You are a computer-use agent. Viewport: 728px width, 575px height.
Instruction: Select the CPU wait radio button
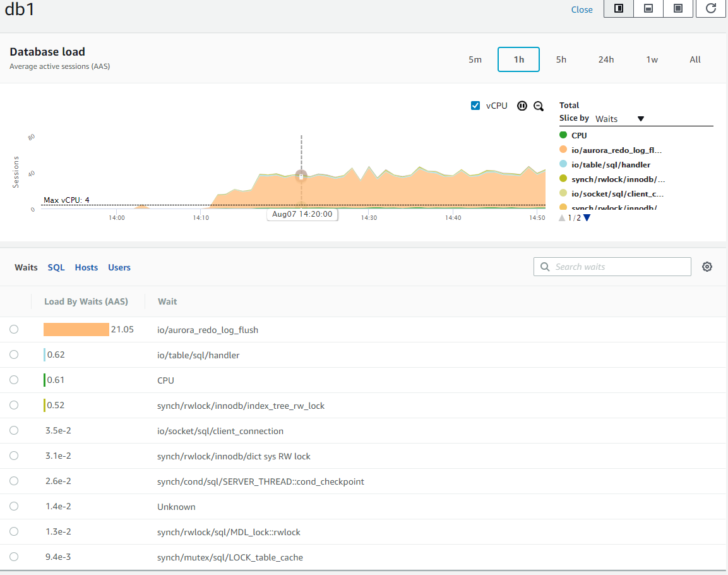[x=14, y=379]
